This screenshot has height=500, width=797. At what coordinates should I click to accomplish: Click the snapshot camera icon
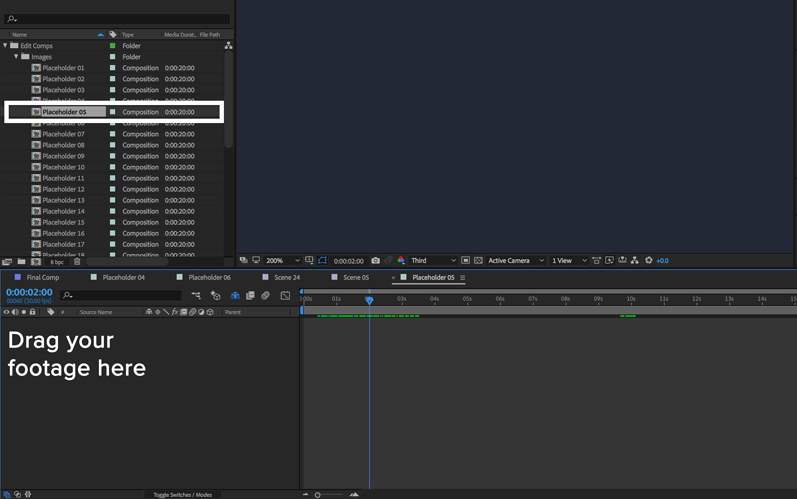tap(376, 261)
